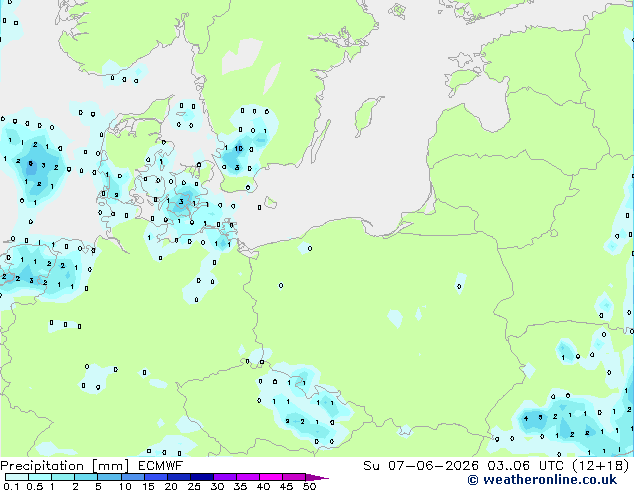Click the 0.5–1 mm legend color swatch
Viewport: 634px width, 490px height.
(40, 477)
